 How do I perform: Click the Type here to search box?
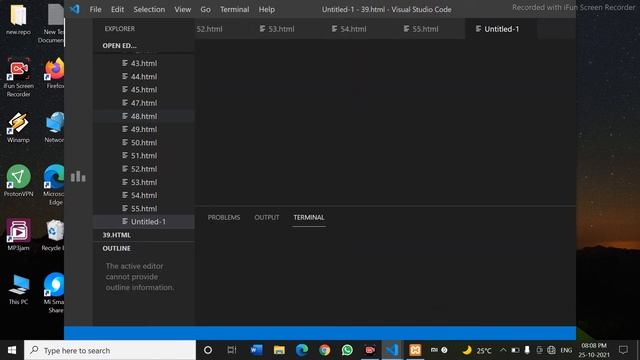pos(110,350)
